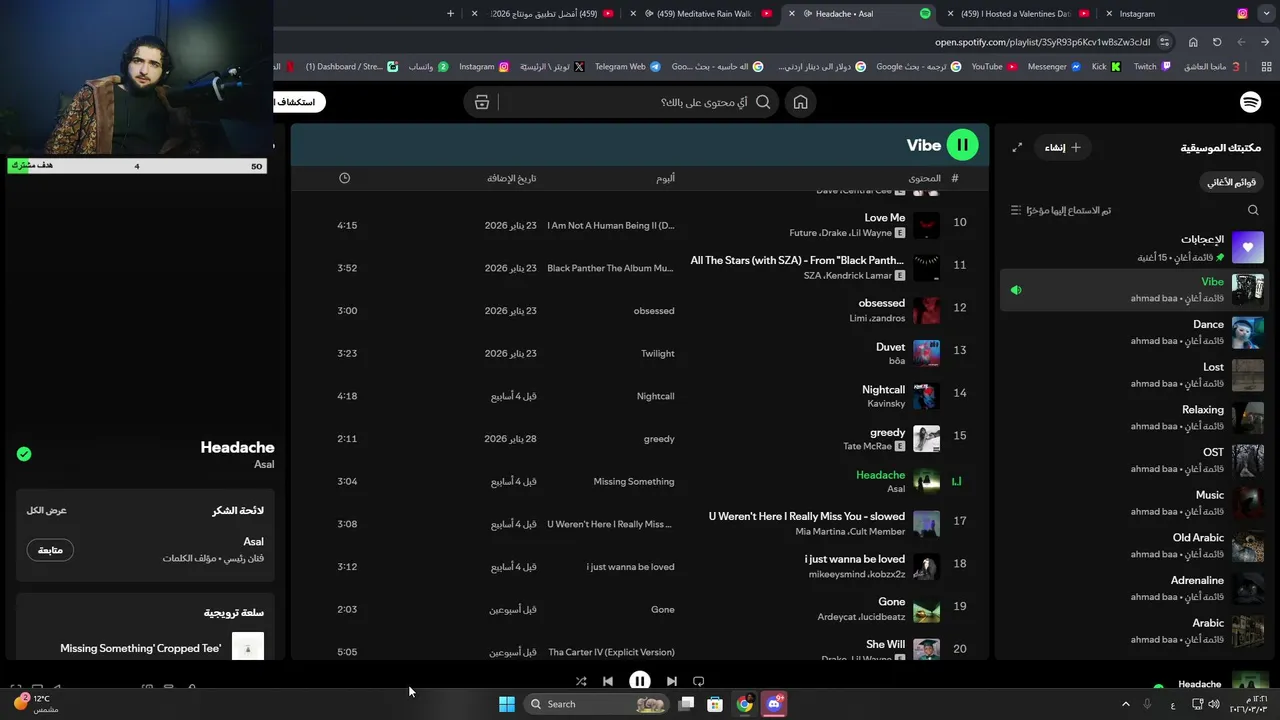
Task: Sort by 'تاريخ الإضافة' column header
Action: (512, 178)
